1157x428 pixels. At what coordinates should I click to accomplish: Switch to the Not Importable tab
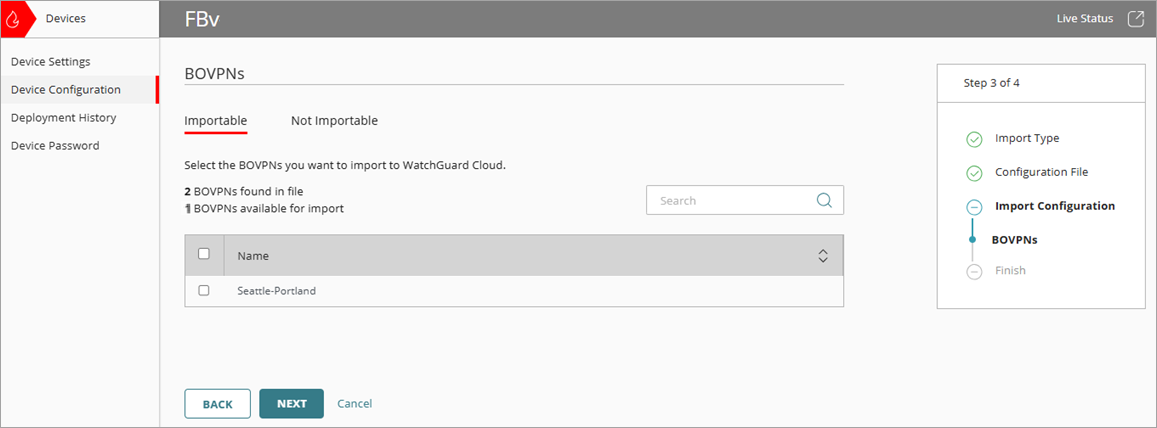334,121
